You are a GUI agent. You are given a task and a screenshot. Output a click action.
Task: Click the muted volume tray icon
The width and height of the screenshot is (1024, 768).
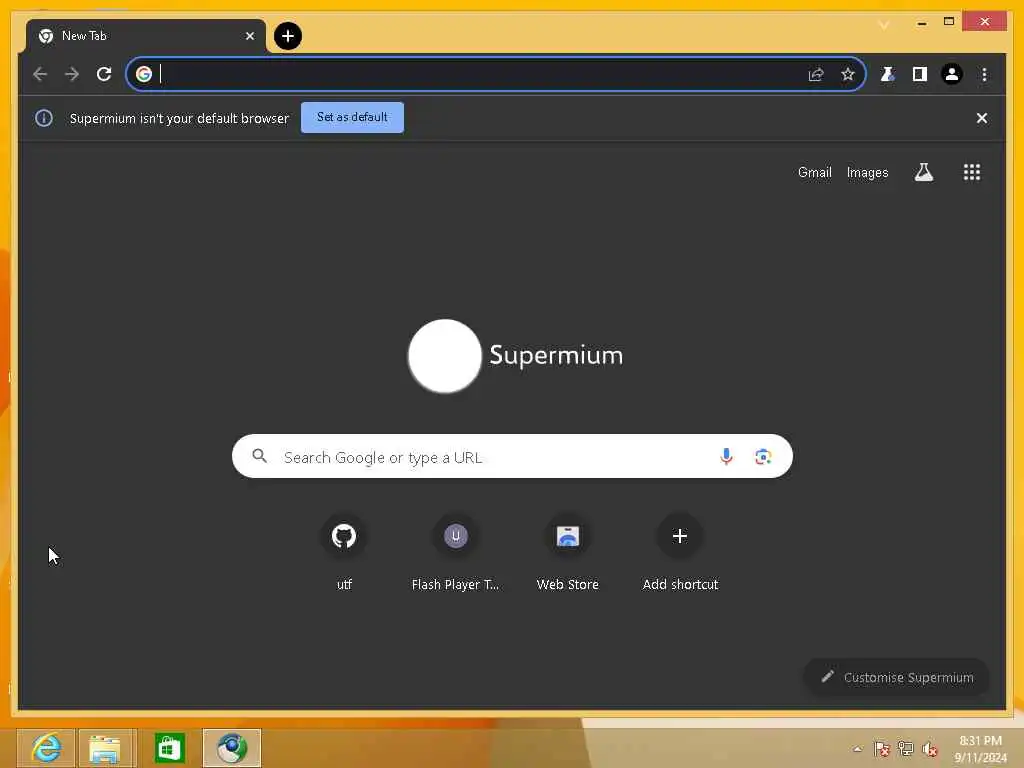tap(930, 749)
